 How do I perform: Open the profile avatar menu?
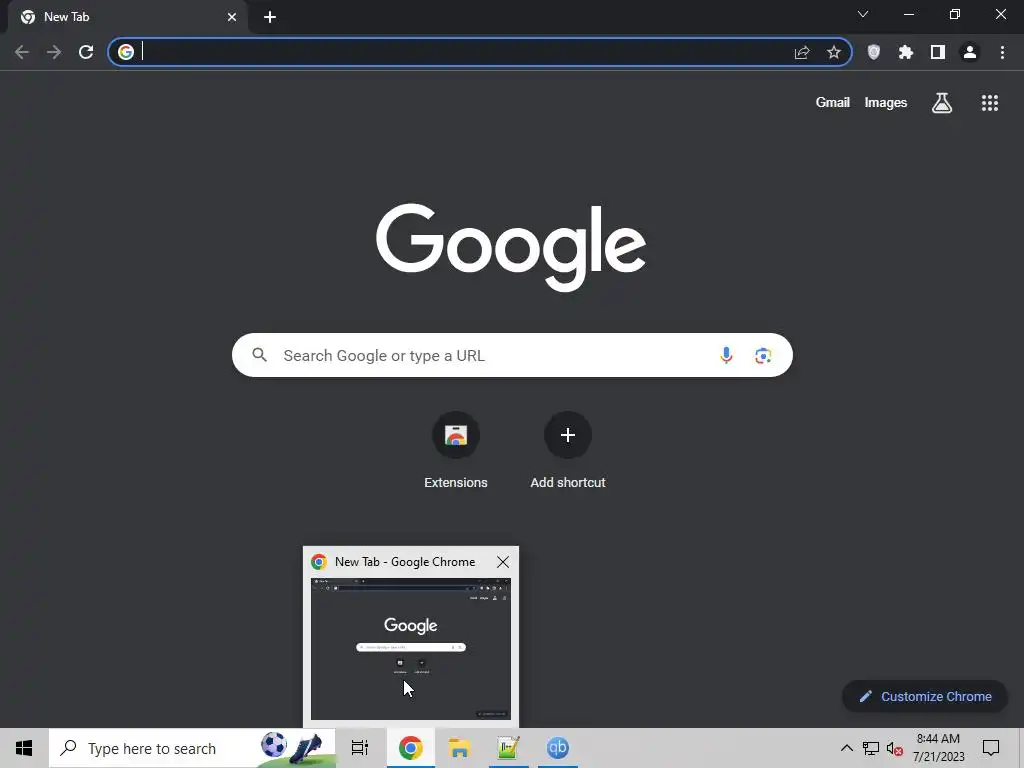(970, 52)
